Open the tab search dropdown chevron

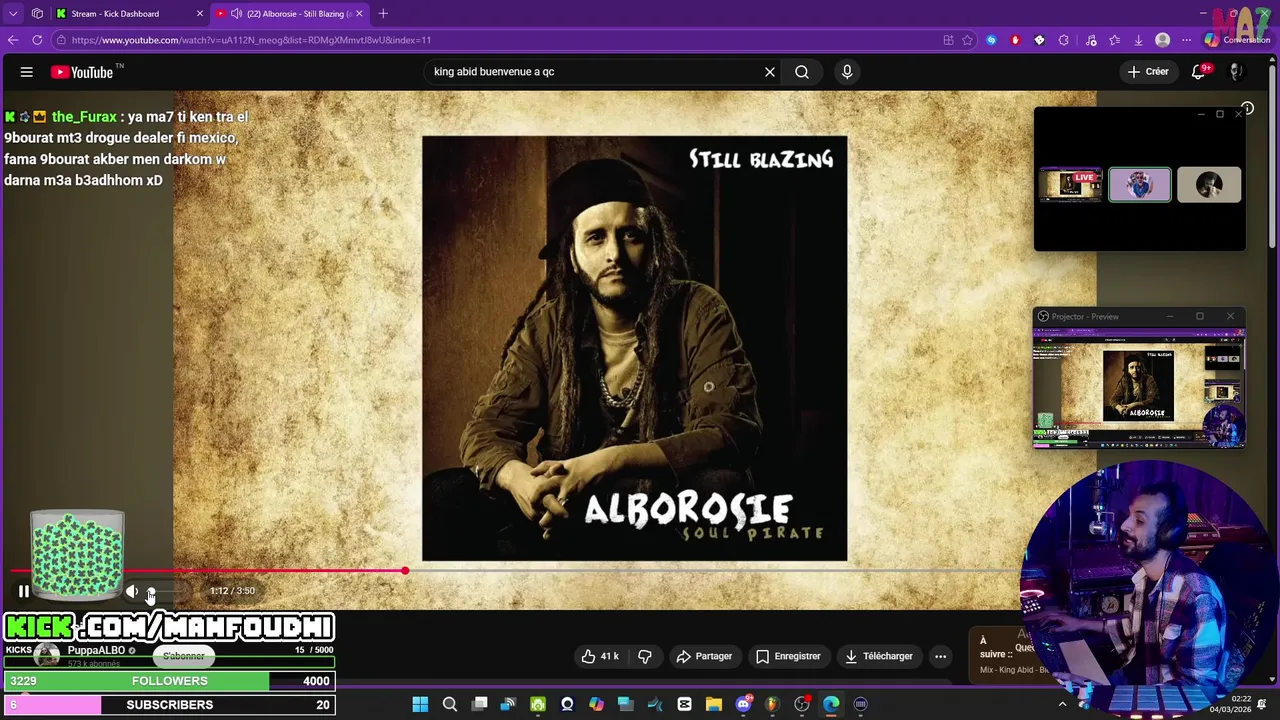[x=13, y=14]
